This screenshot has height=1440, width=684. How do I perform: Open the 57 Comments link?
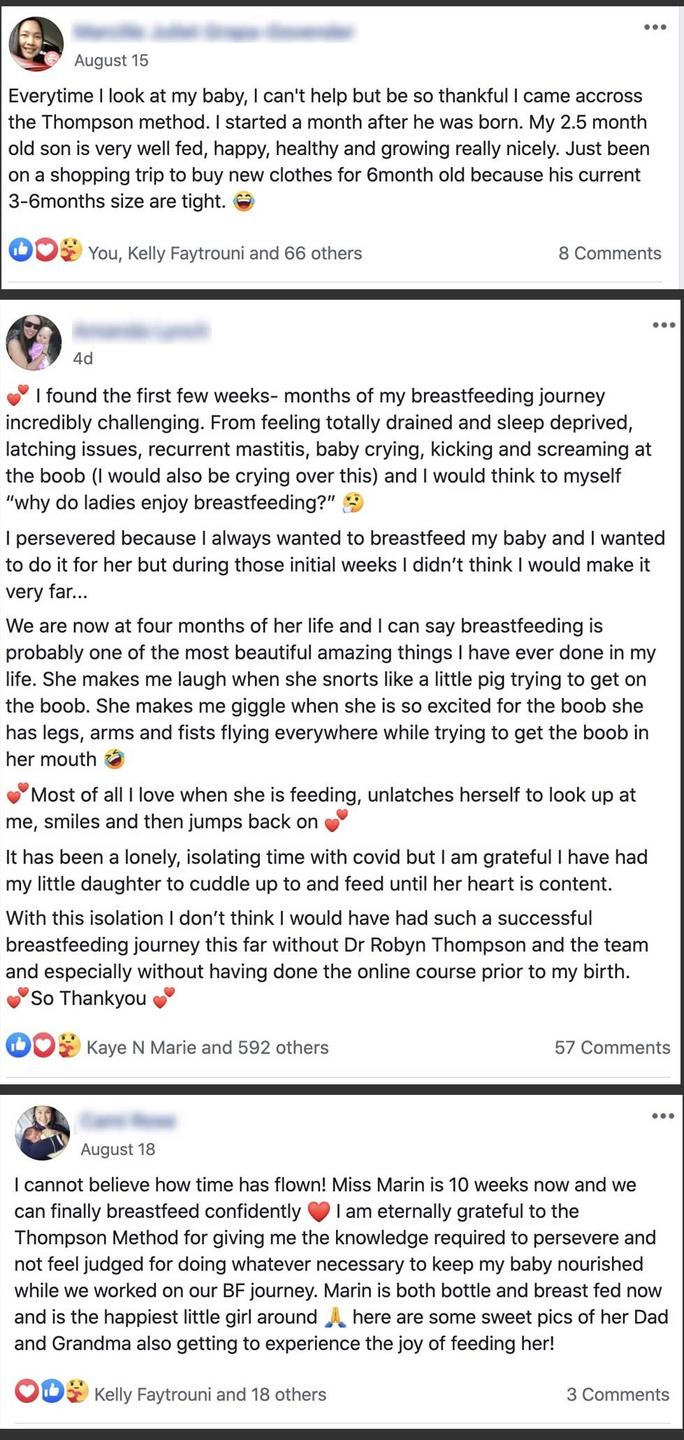pyautogui.click(x=612, y=1047)
